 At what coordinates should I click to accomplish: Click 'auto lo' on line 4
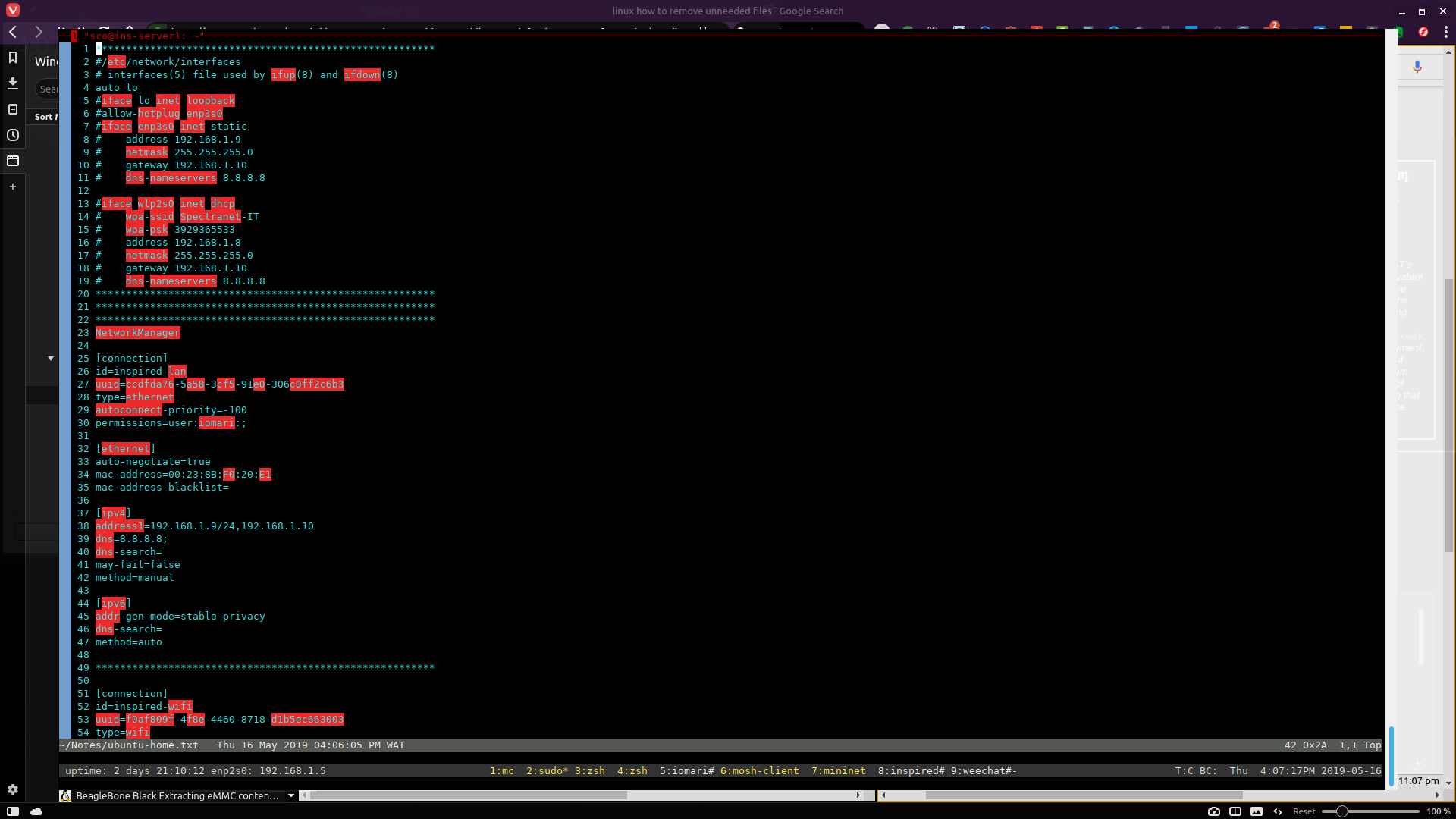click(117, 88)
